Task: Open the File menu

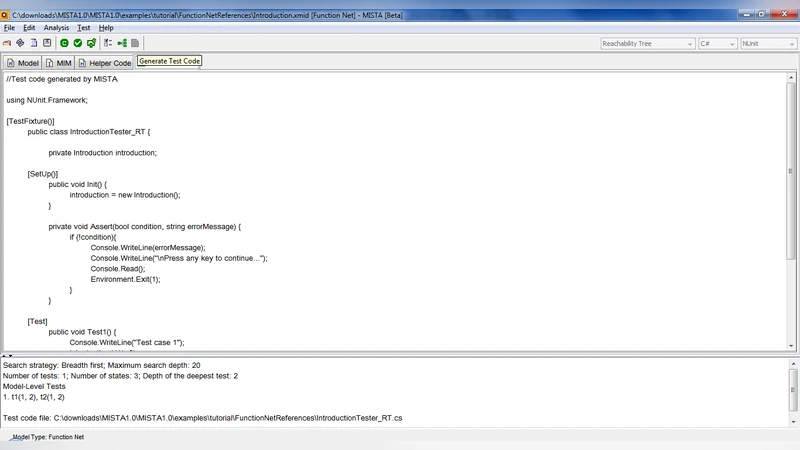Action: pyautogui.click(x=9, y=28)
